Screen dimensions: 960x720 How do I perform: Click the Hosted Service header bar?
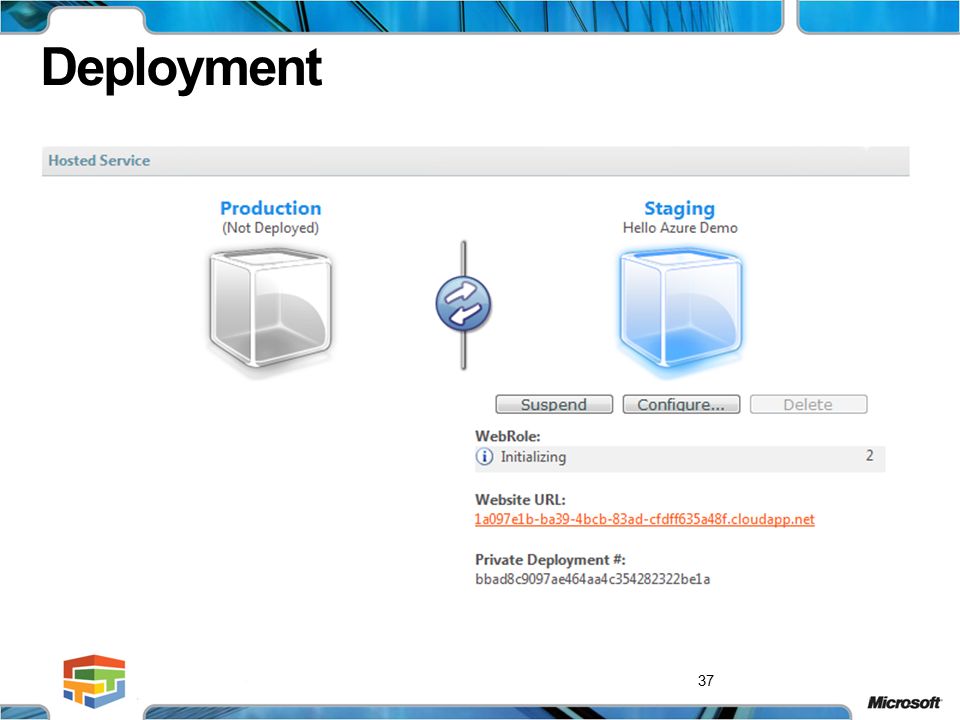(x=475, y=161)
